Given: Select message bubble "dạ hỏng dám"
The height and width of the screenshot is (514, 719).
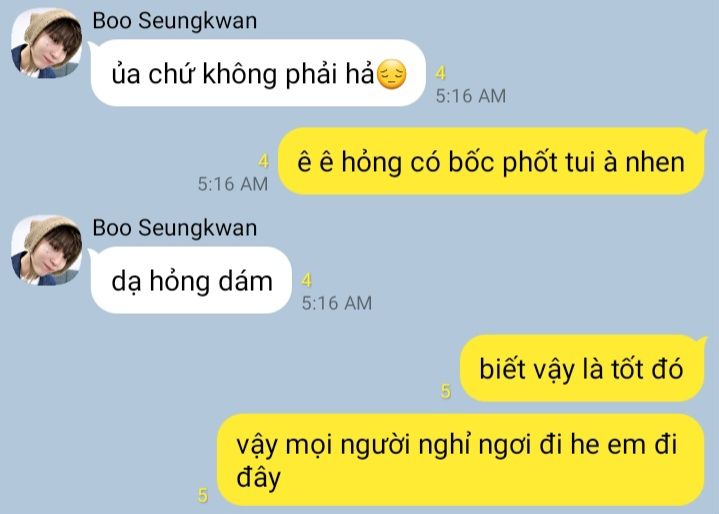Looking at the screenshot, I should pos(191,280).
